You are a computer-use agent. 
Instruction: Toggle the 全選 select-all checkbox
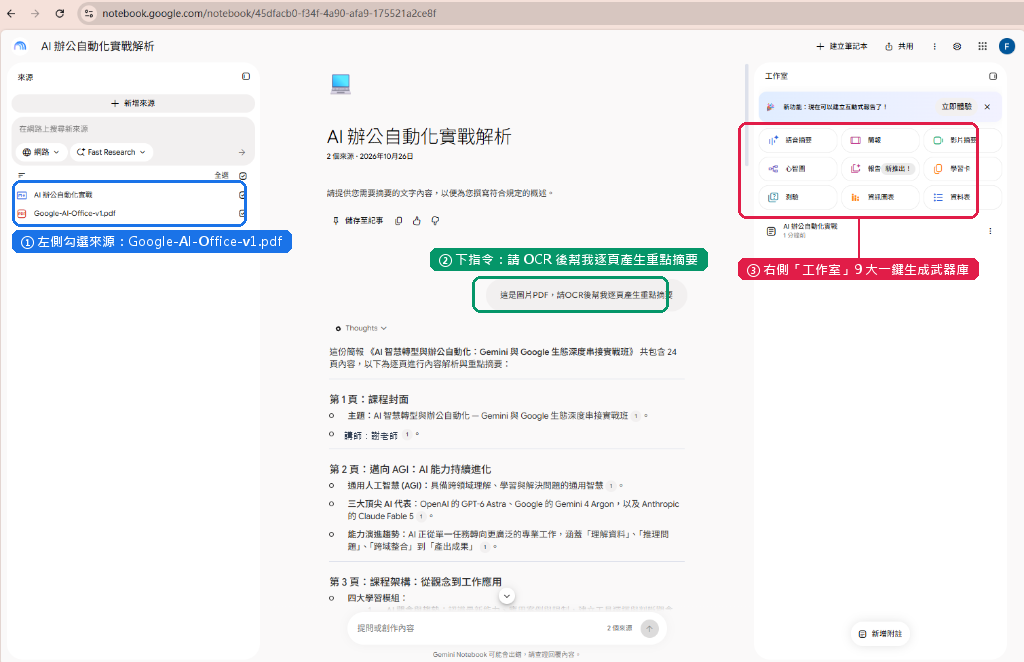(x=243, y=175)
